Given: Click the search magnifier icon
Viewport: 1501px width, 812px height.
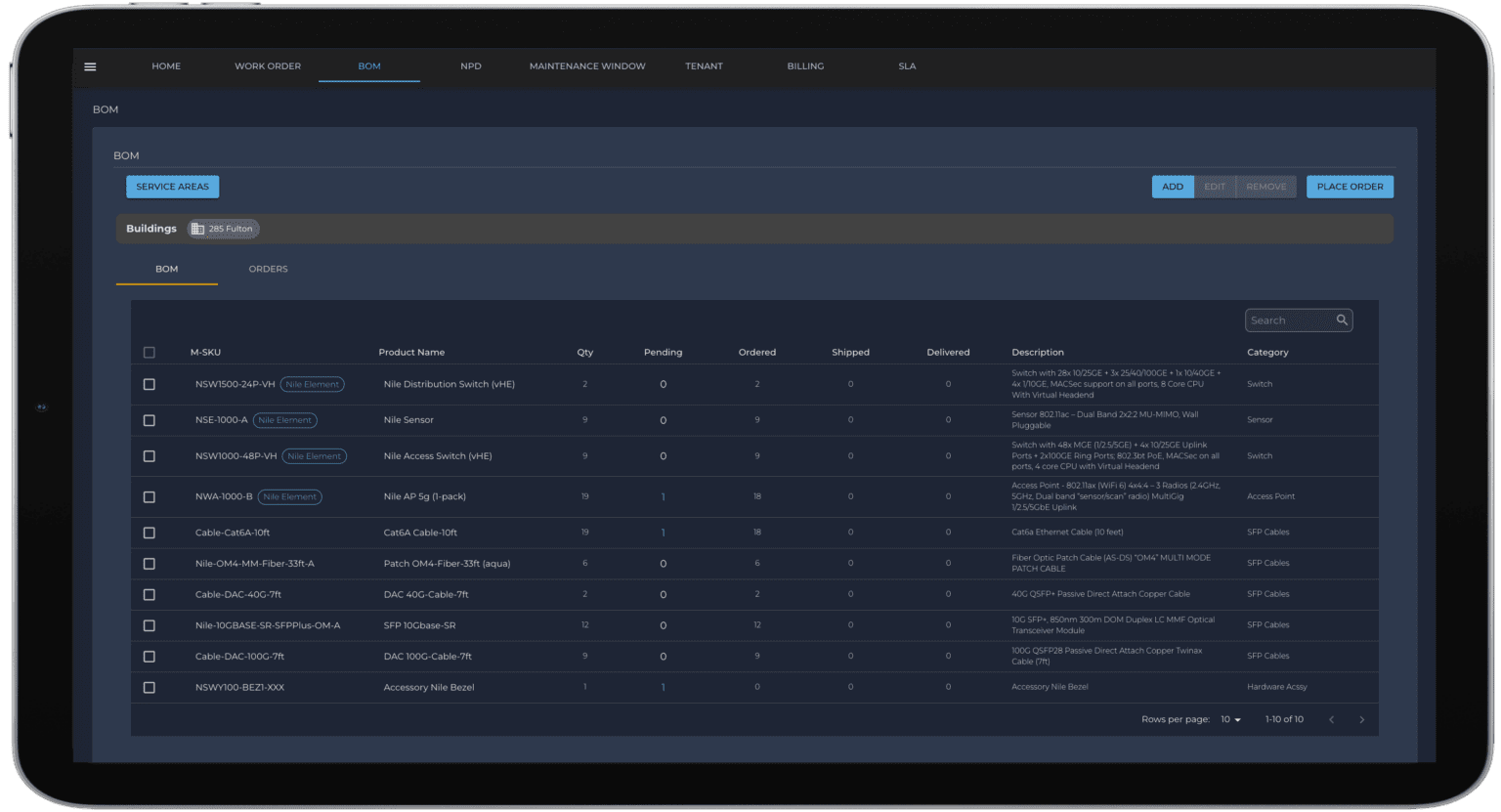Looking at the screenshot, I should pos(1342,320).
